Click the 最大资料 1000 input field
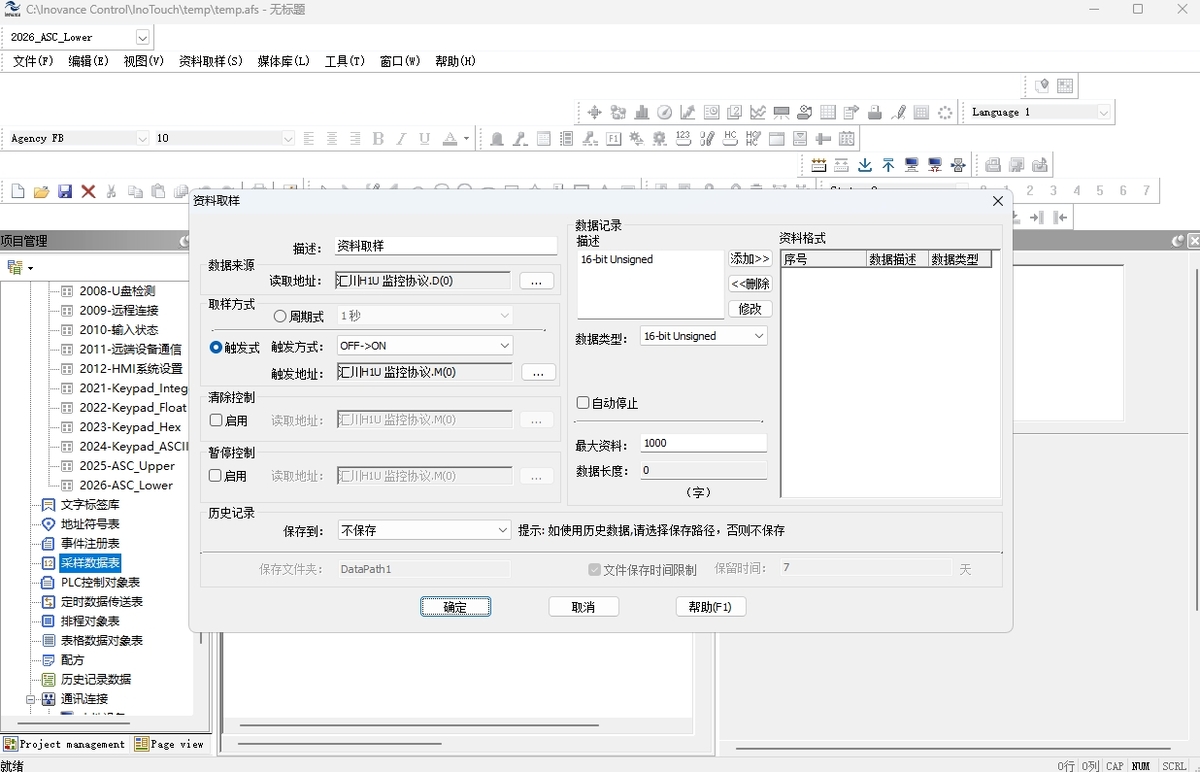Screen dimensions: 1200x772 click(703, 443)
